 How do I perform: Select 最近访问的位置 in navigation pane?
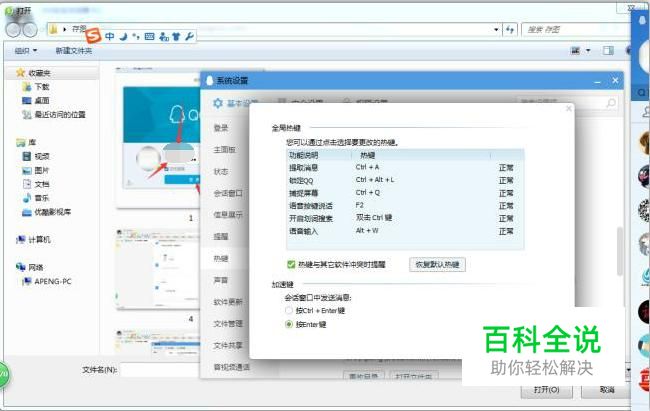pyautogui.click(x=60, y=114)
